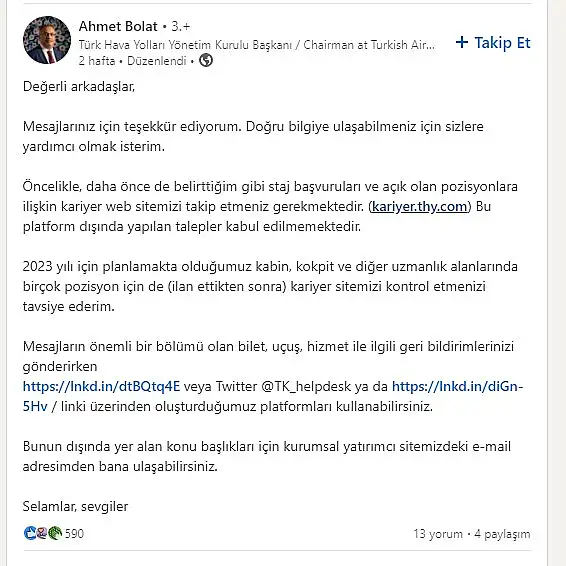Open the lnkd.in/diGn-5Hv link
This screenshot has height=566, width=566.
pos(273,396)
